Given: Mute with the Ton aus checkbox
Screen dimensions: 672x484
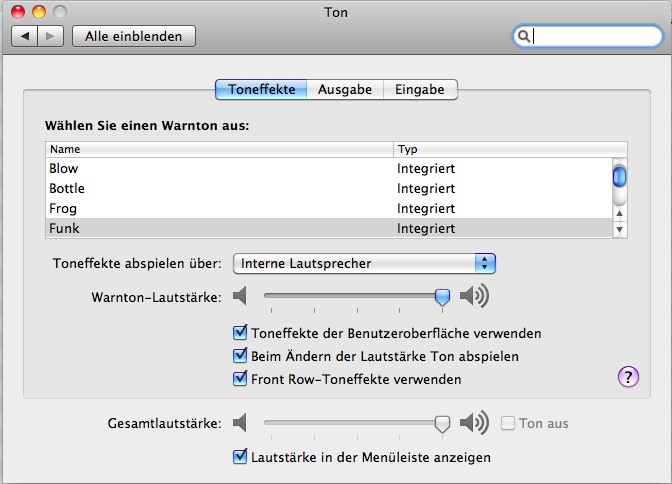Looking at the screenshot, I should (508, 423).
